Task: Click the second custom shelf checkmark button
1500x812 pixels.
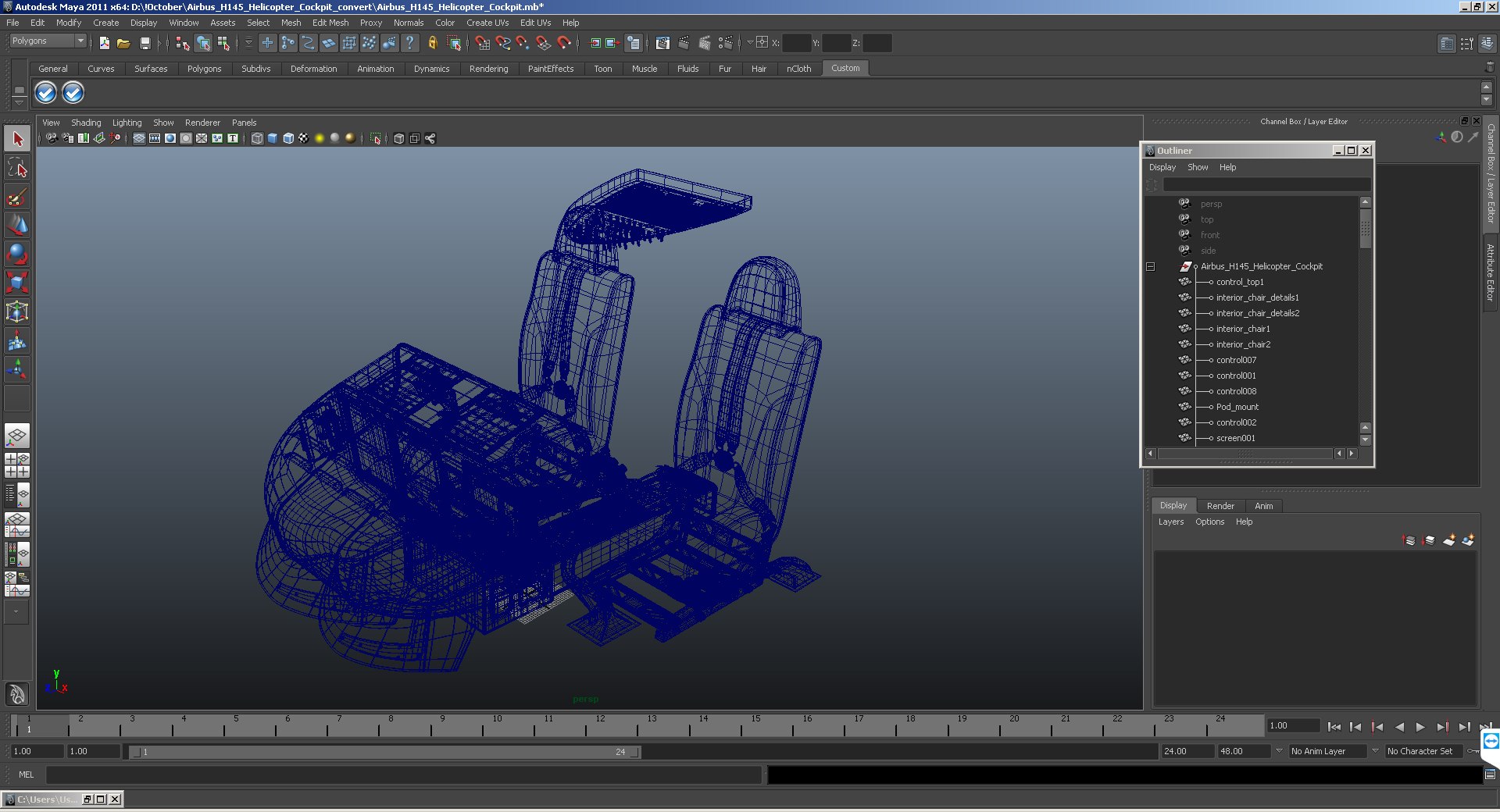Action: click(73, 93)
